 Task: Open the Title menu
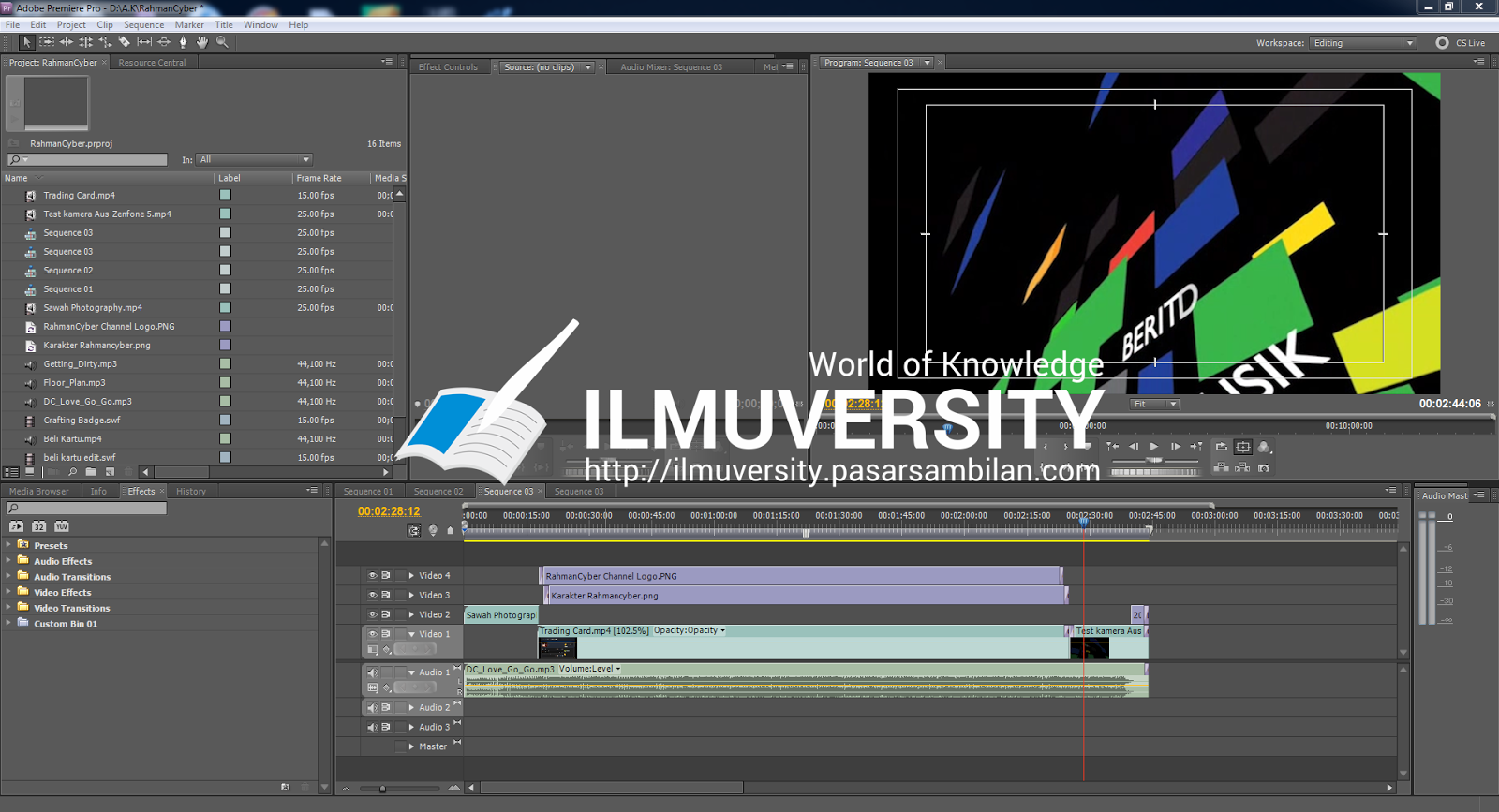pos(224,25)
